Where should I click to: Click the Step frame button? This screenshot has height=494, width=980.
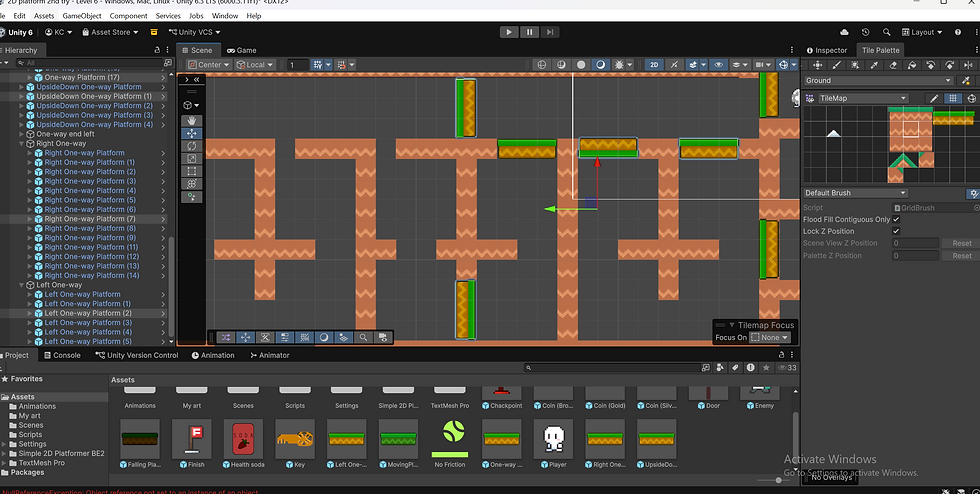[550, 32]
